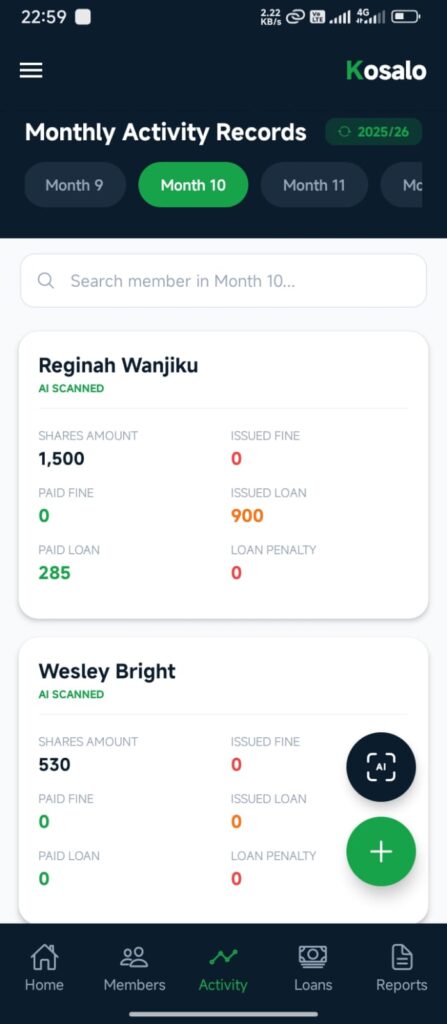This screenshot has height=1024, width=447.
Task: Open the hamburger menu
Action: tap(31, 71)
